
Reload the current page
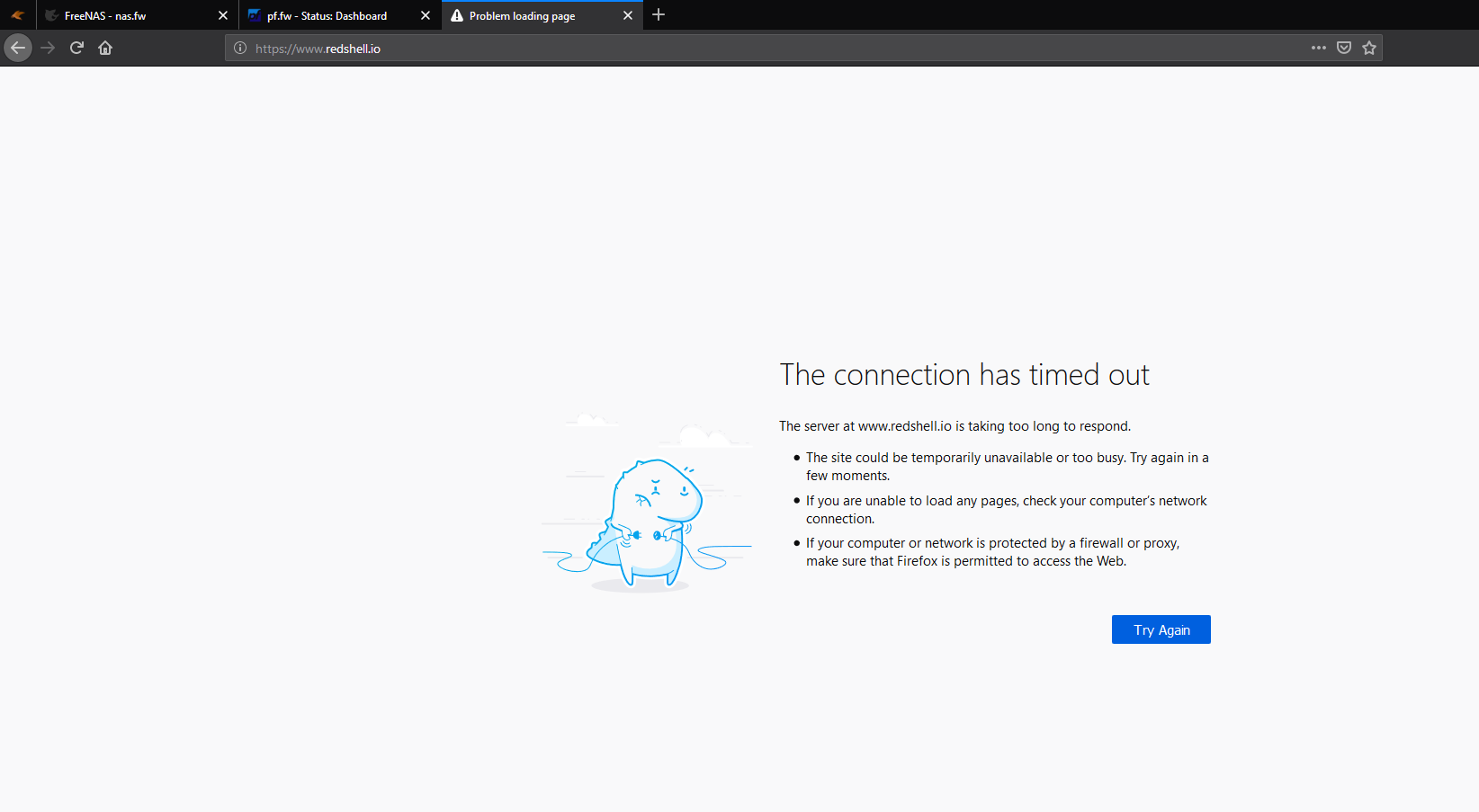pyautogui.click(x=76, y=48)
